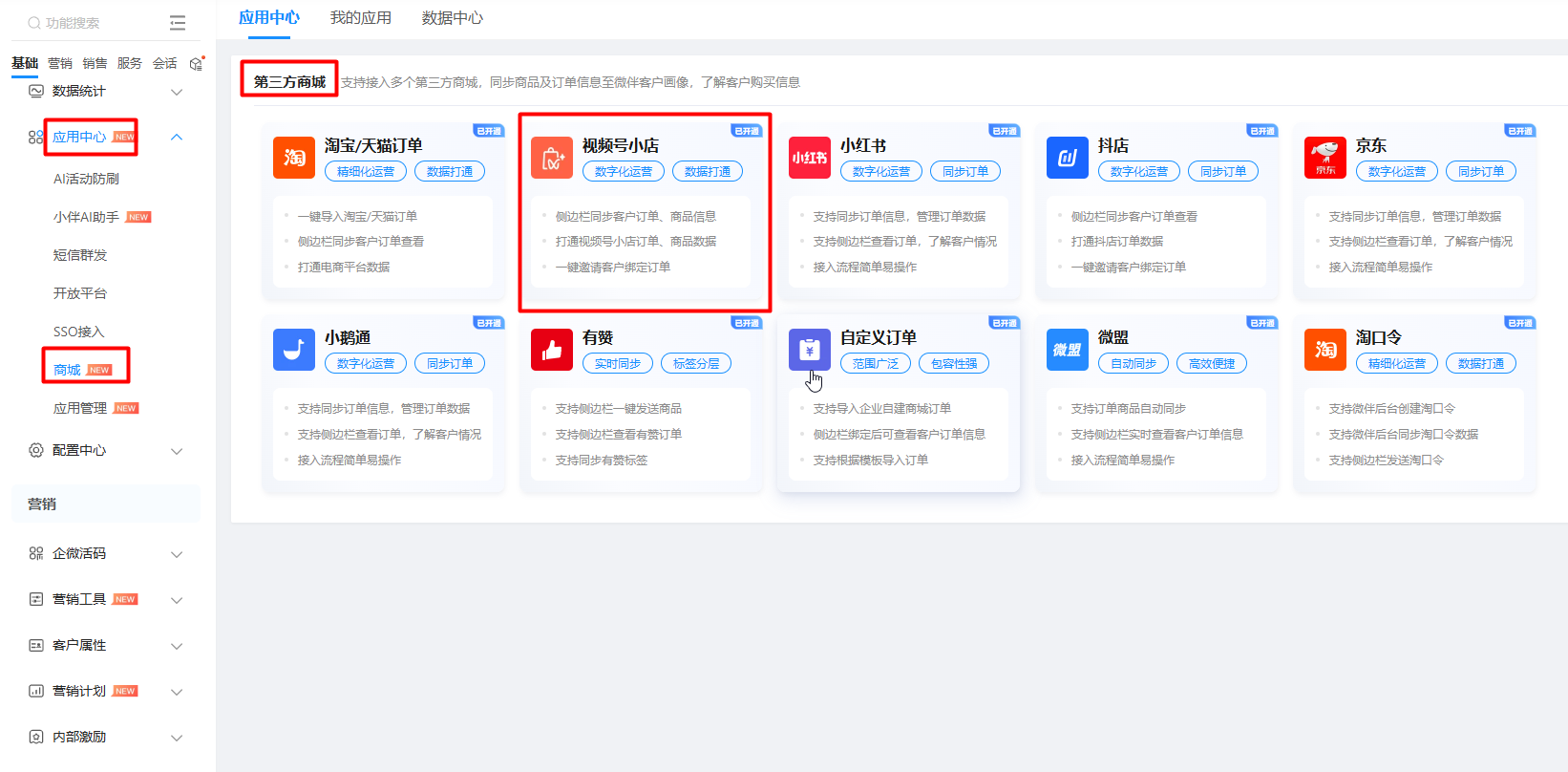Open 短信群发 in the sidebar
1568x772 pixels.
80,255
